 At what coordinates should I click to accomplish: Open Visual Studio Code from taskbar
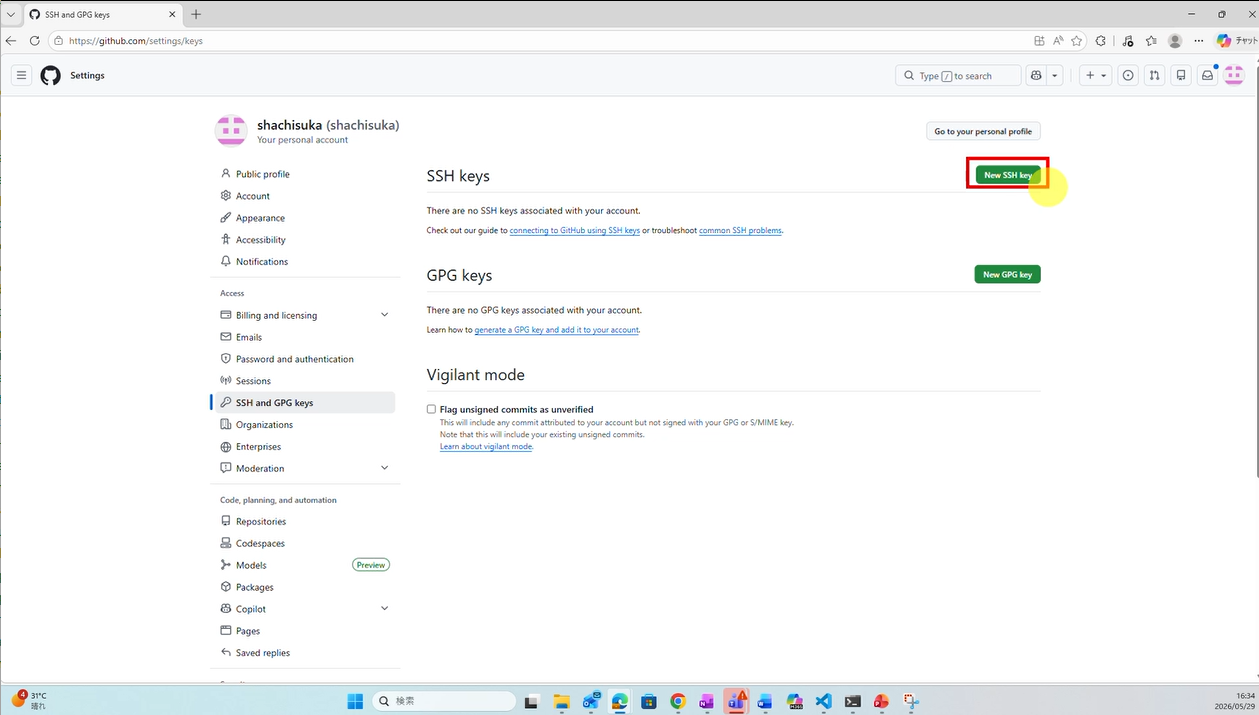[x=824, y=701]
